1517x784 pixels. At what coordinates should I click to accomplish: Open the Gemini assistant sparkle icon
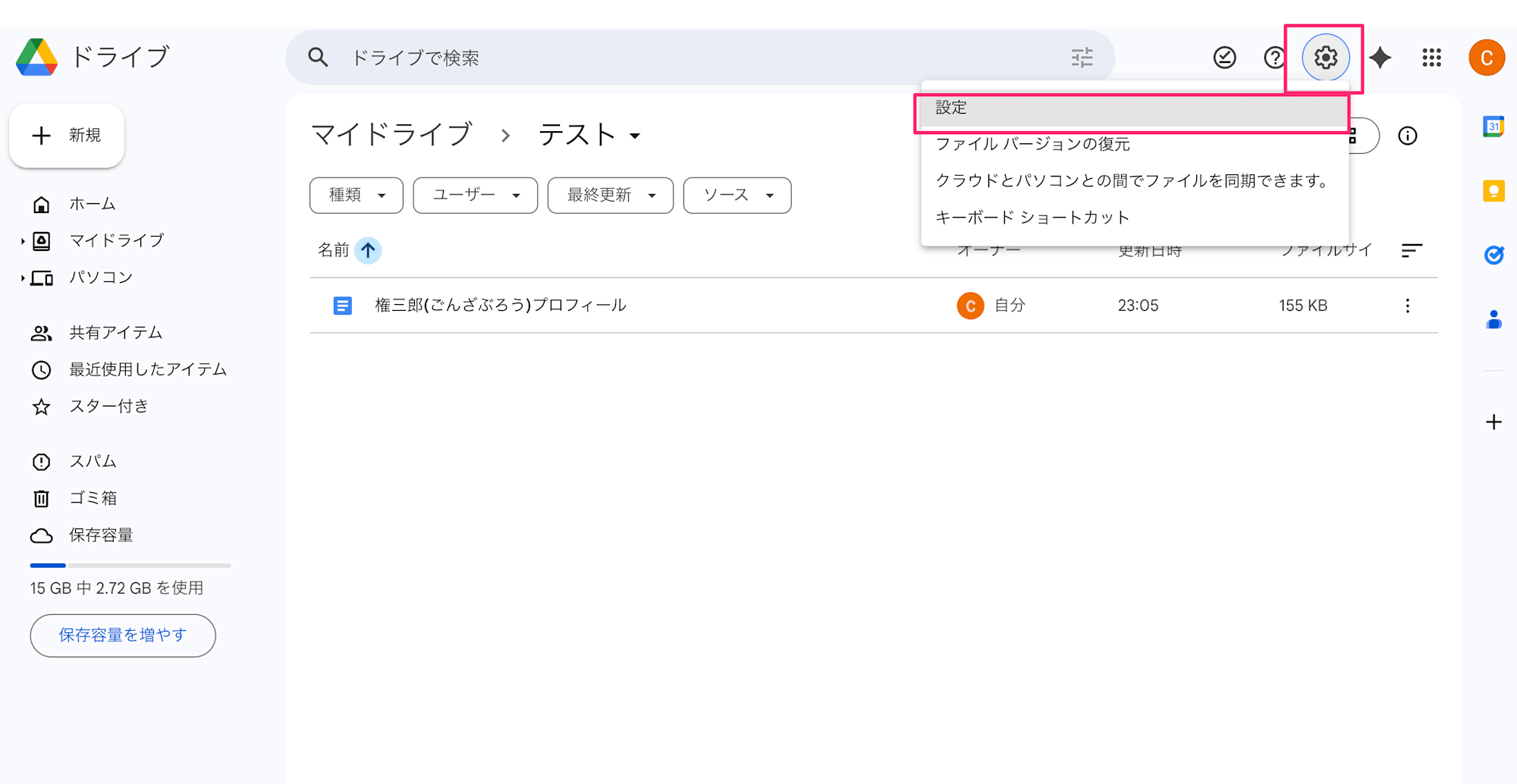click(x=1380, y=57)
